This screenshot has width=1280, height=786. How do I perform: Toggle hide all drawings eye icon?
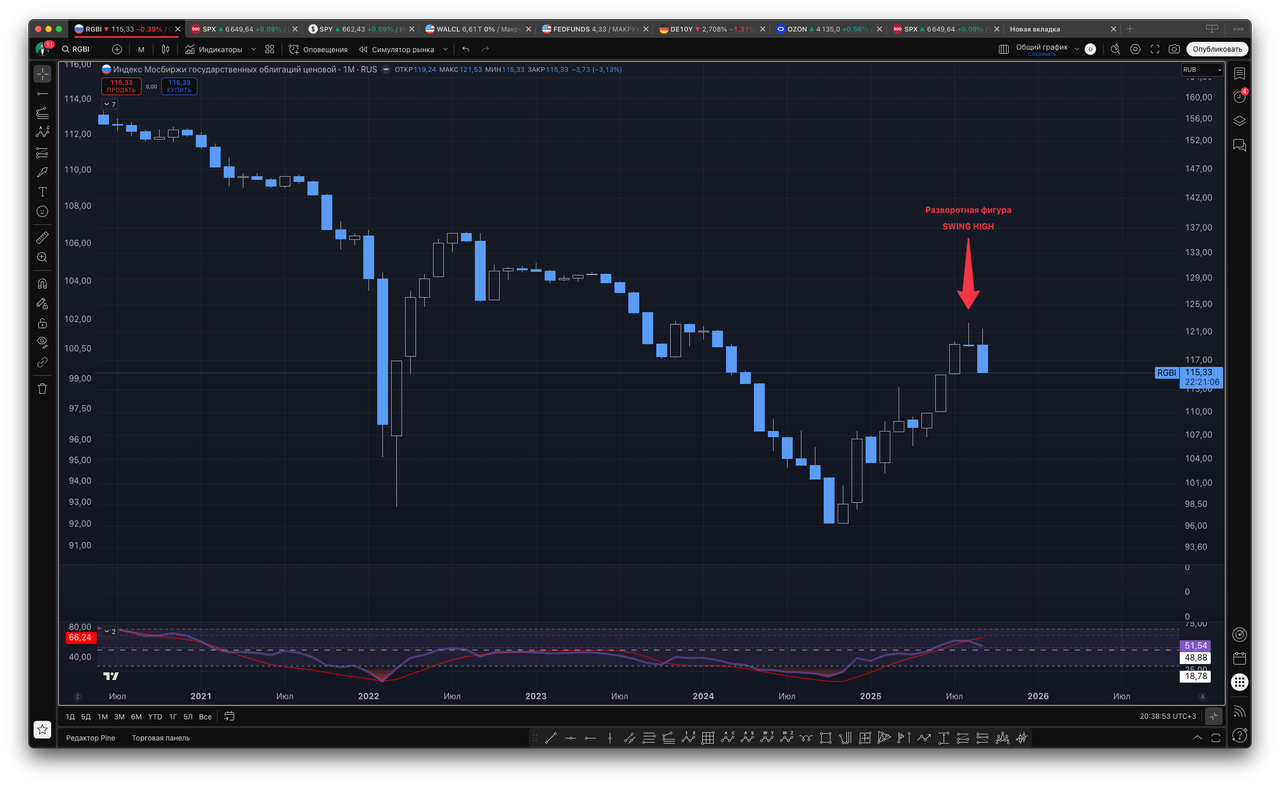(42, 343)
